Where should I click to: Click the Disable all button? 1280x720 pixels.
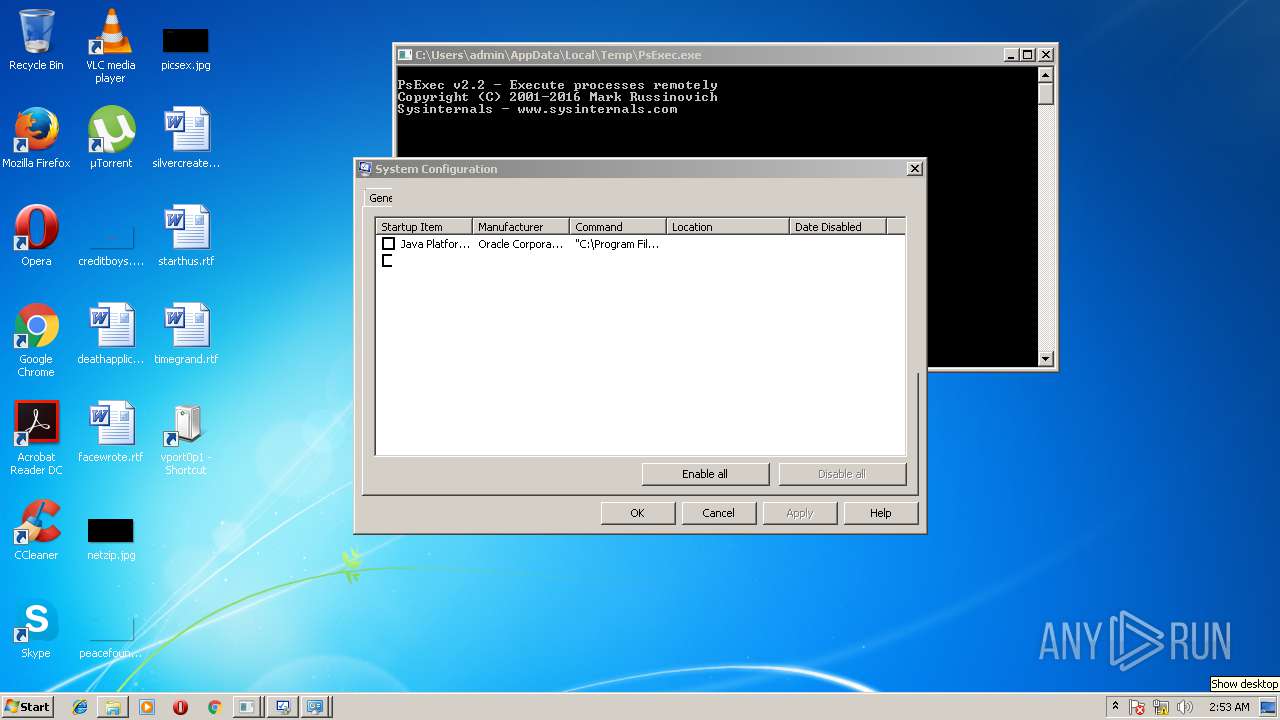coord(842,474)
